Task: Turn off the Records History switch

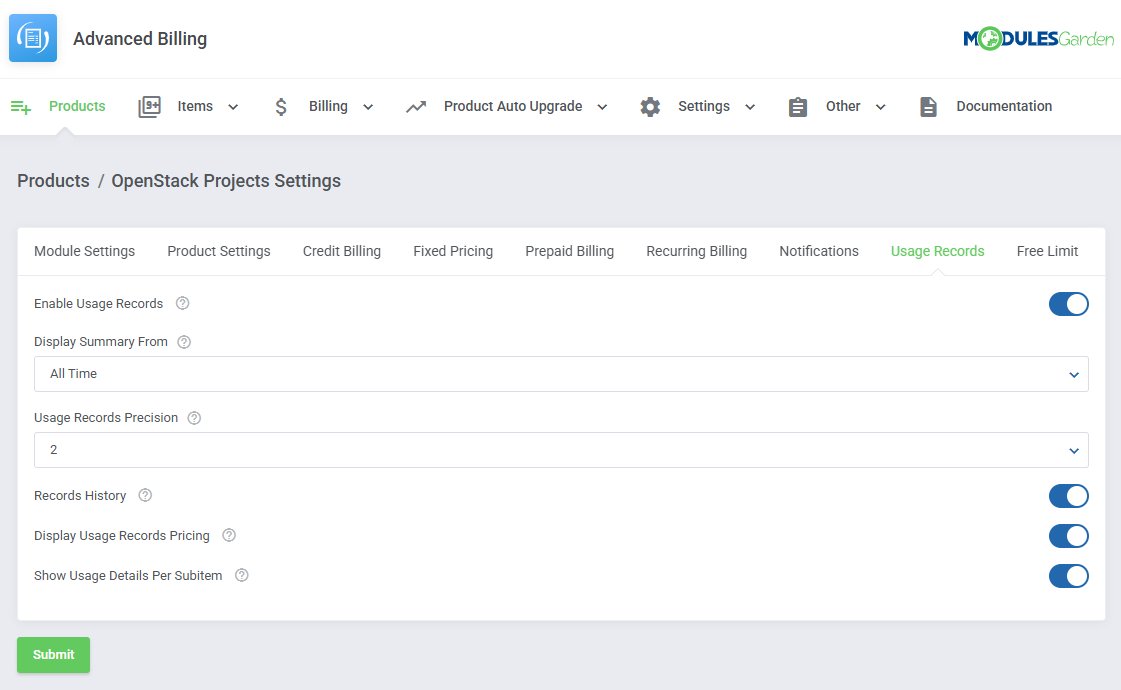Action: pyautogui.click(x=1068, y=496)
